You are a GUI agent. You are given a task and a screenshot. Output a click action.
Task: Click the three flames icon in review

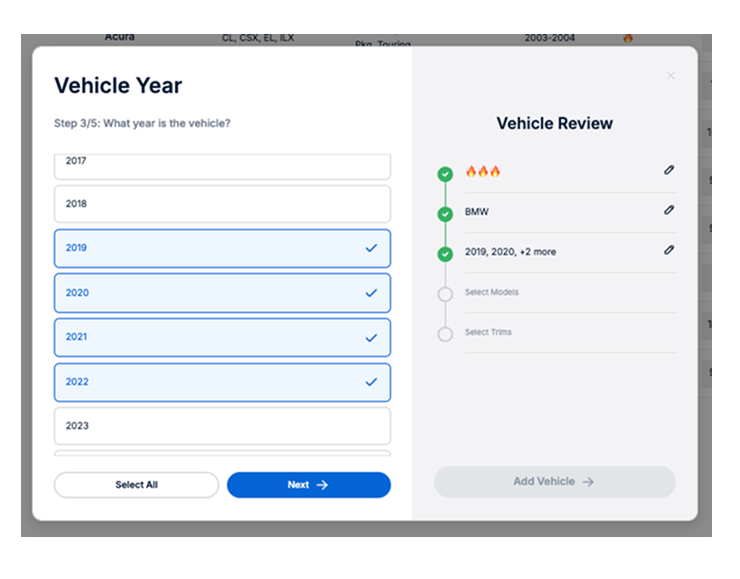point(483,172)
